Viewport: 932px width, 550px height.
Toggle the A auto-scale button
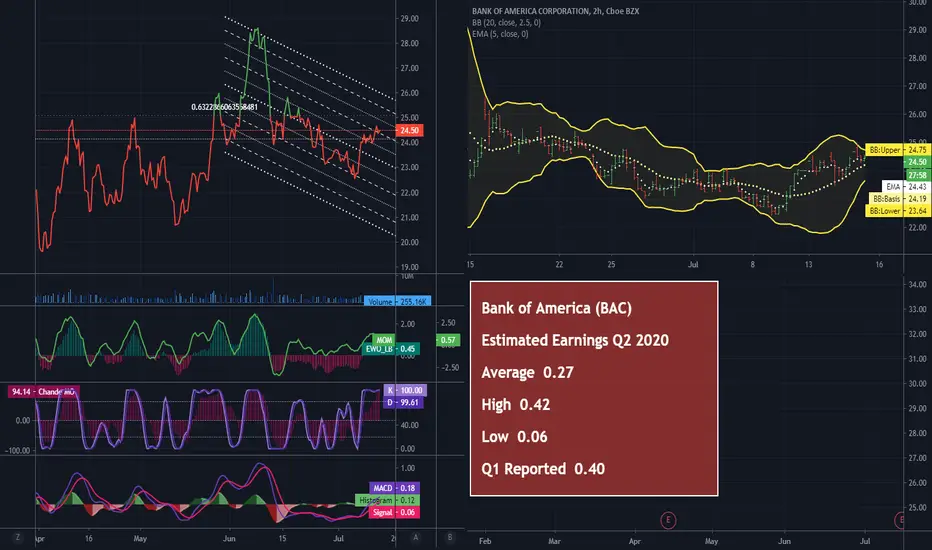(x=415, y=538)
